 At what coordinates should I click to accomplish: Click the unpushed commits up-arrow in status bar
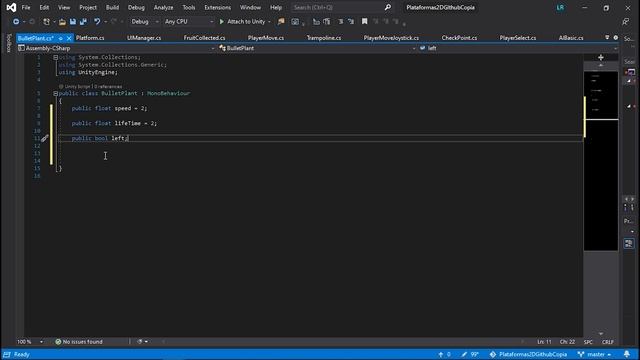click(441, 354)
